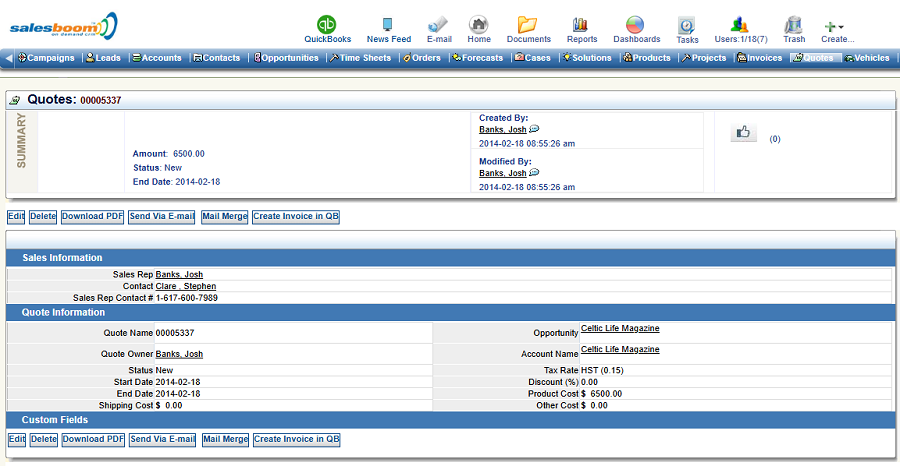Open the QuickBooks icon in top toolbar
The height and width of the screenshot is (466, 900).
[327, 25]
